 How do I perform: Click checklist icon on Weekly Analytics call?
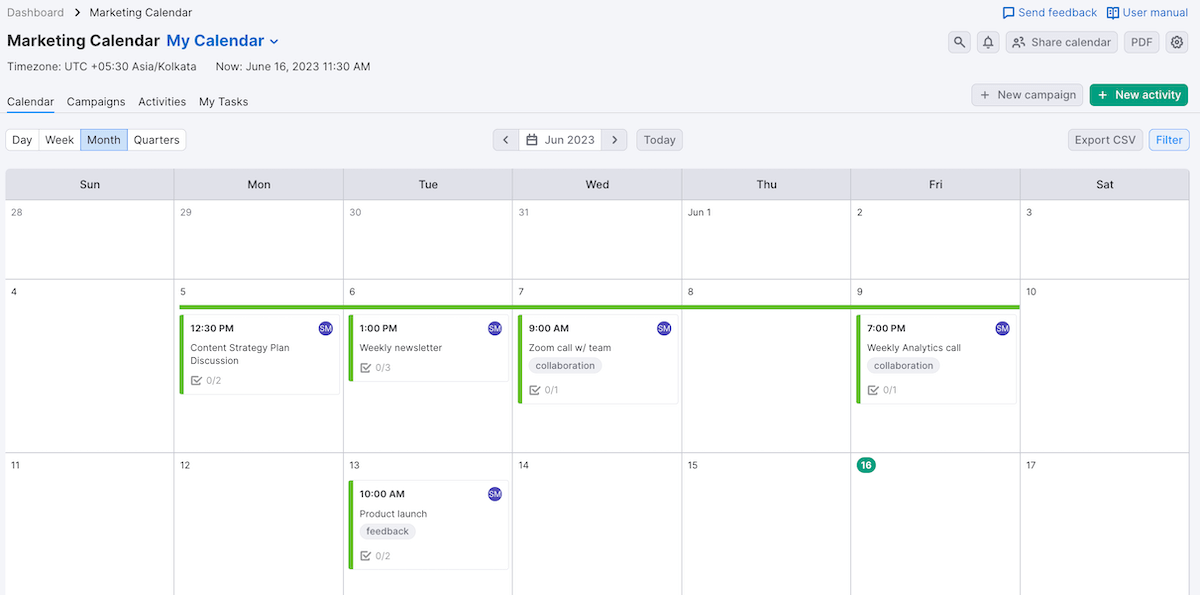coord(873,390)
